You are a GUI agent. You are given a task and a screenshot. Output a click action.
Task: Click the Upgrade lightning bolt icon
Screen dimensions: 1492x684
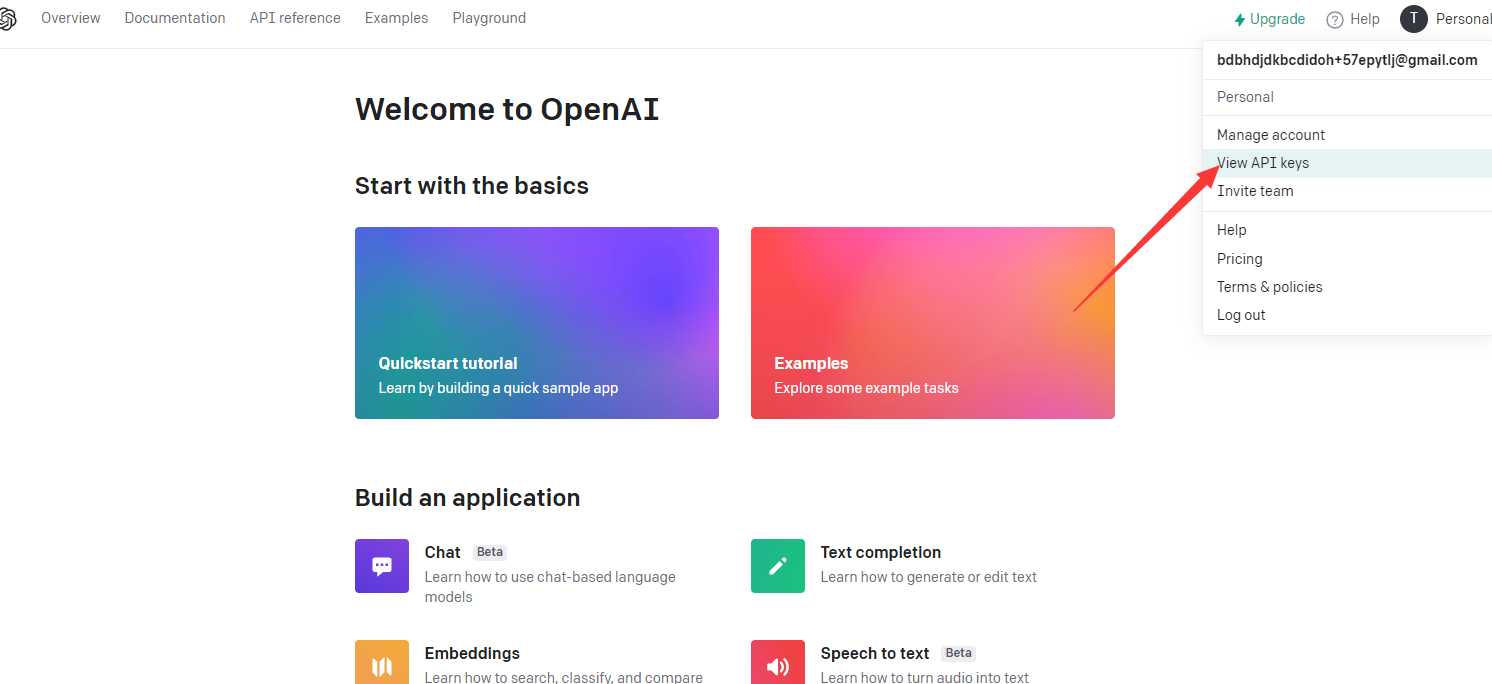click(1240, 19)
